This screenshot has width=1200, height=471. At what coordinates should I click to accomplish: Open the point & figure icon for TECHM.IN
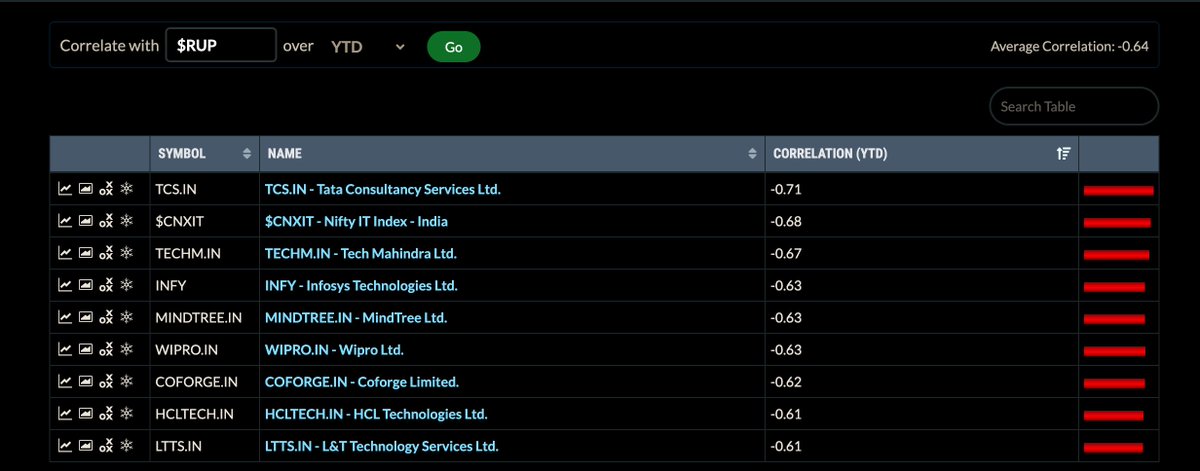[106, 253]
